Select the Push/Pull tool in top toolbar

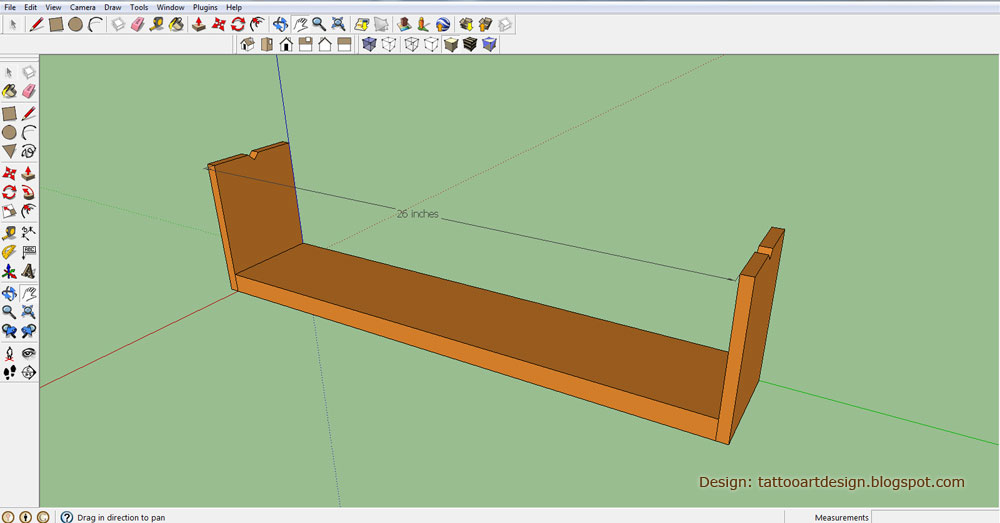(x=199, y=24)
